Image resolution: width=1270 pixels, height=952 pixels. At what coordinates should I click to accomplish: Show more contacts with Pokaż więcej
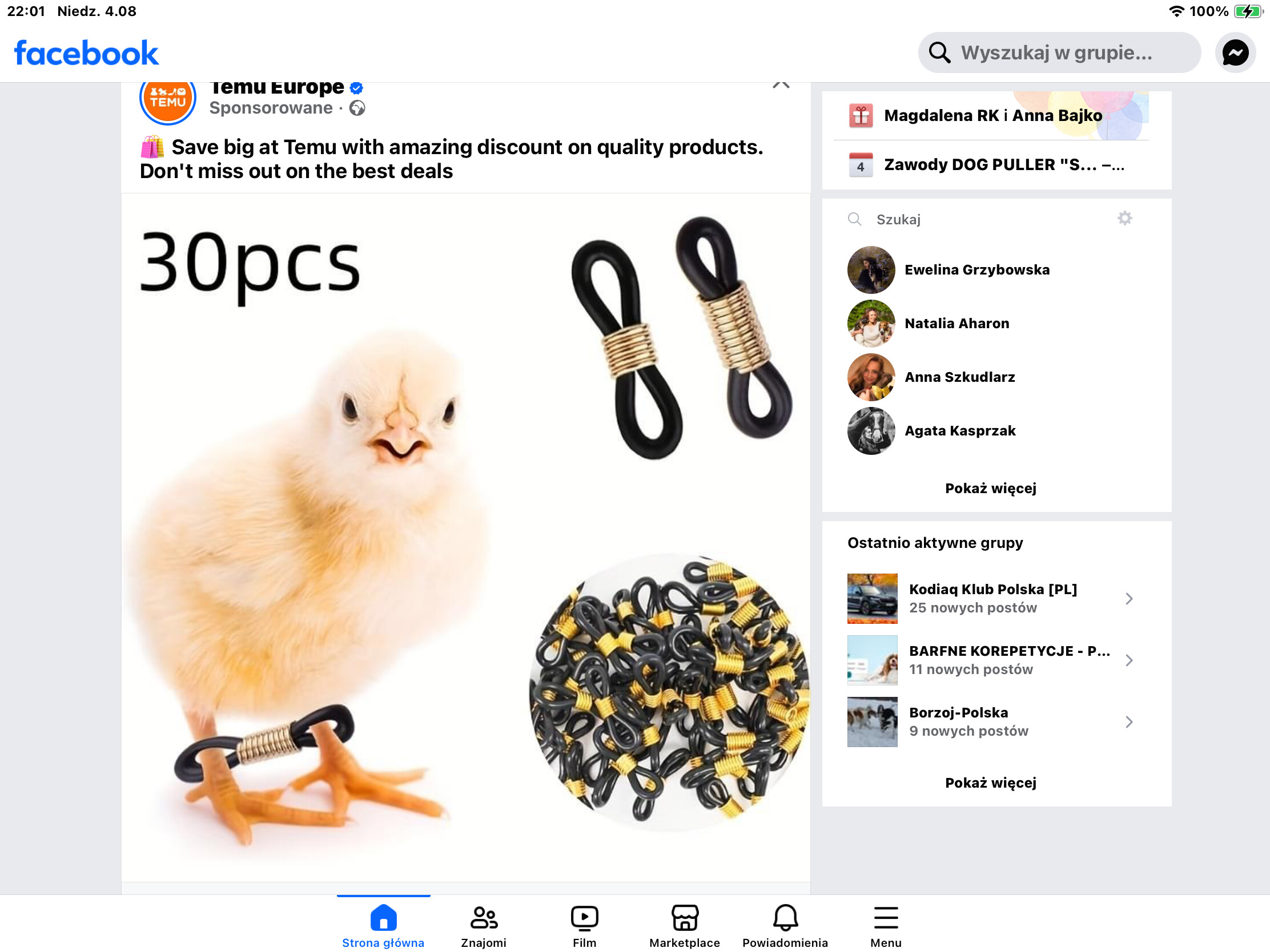pos(990,489)
